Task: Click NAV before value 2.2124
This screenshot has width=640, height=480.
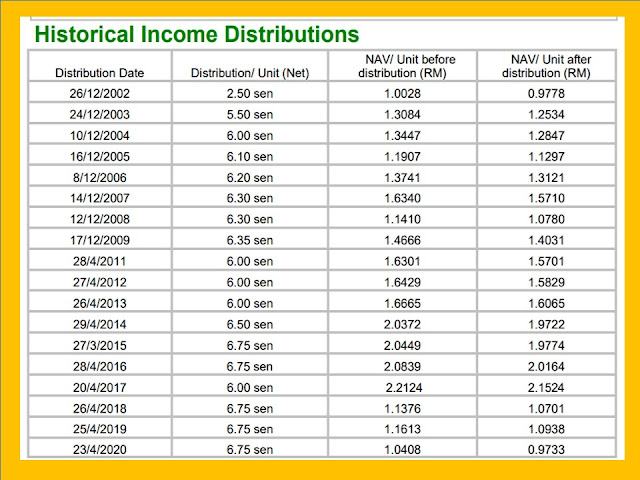Action: pyautogui.click(x=404, y=388)
